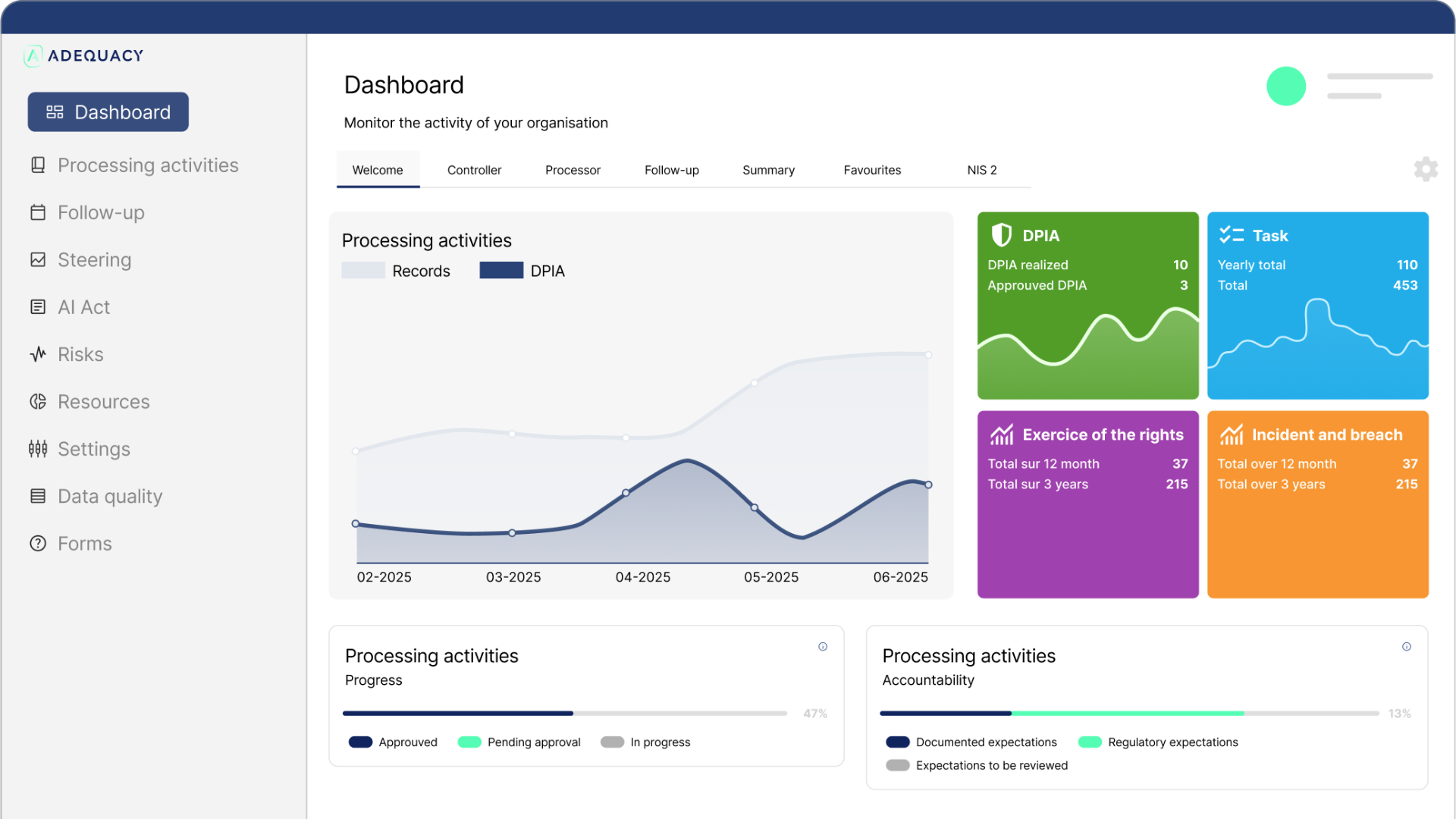Switch to the Controller tab

tap(474, 170)
